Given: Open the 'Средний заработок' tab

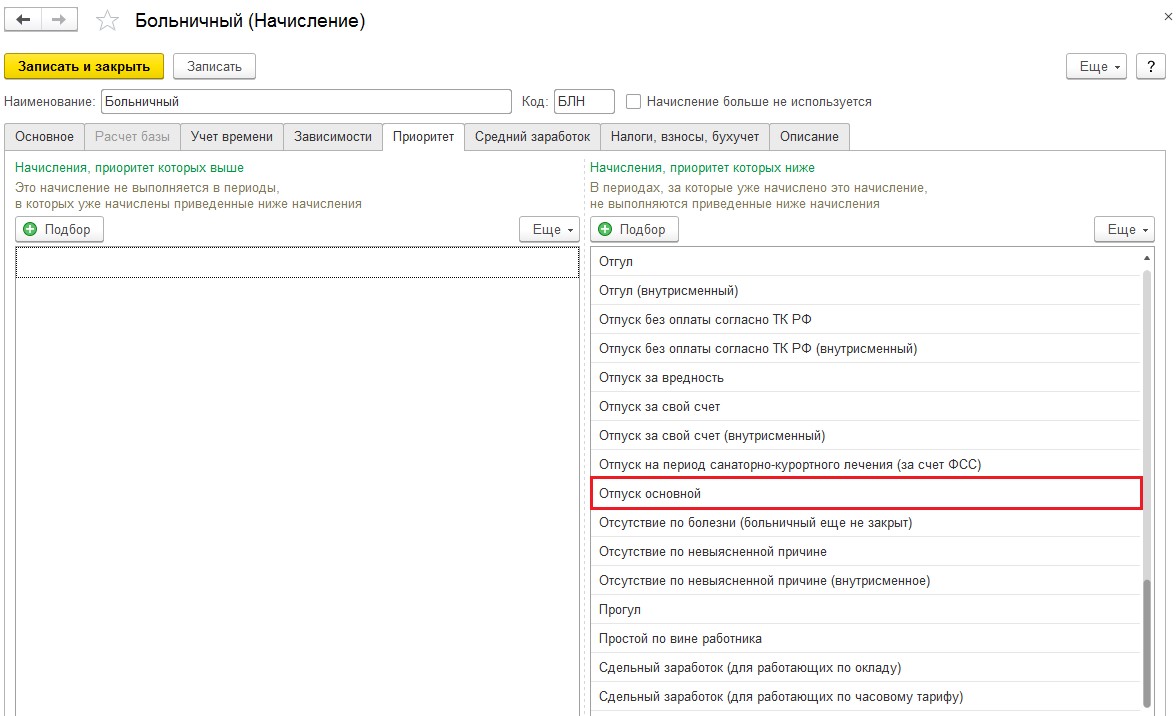Looking at the screenshot, I should [x=531, y=136].
